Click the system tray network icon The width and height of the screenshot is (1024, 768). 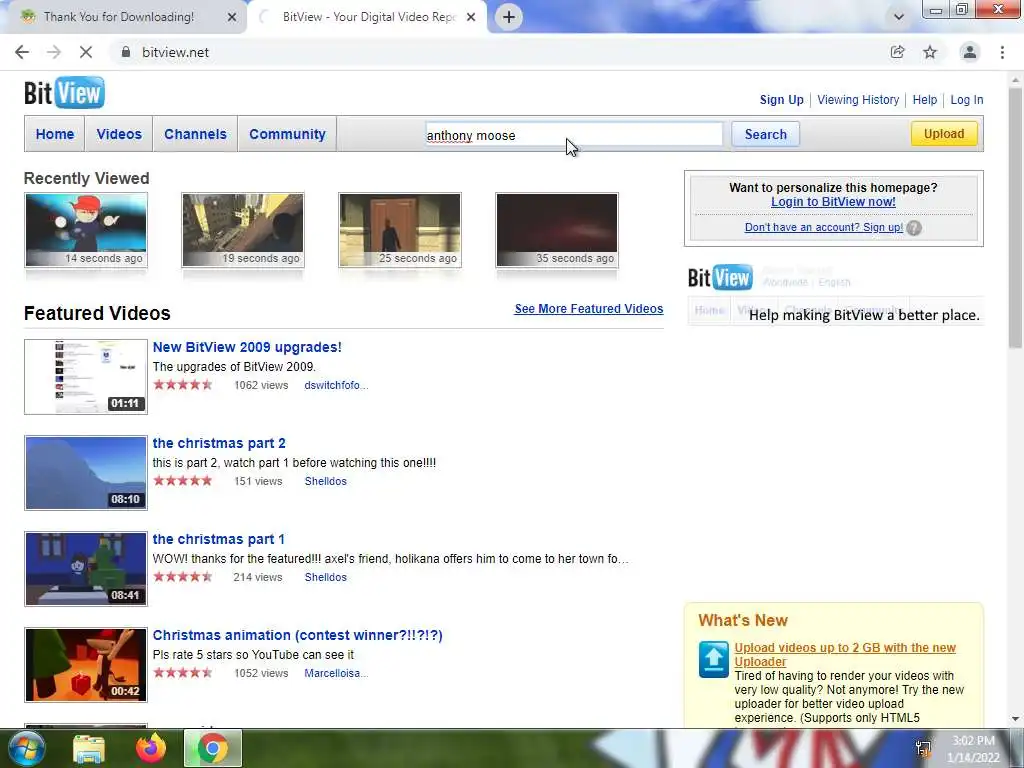pyautogui.click(x=923, y=749)
